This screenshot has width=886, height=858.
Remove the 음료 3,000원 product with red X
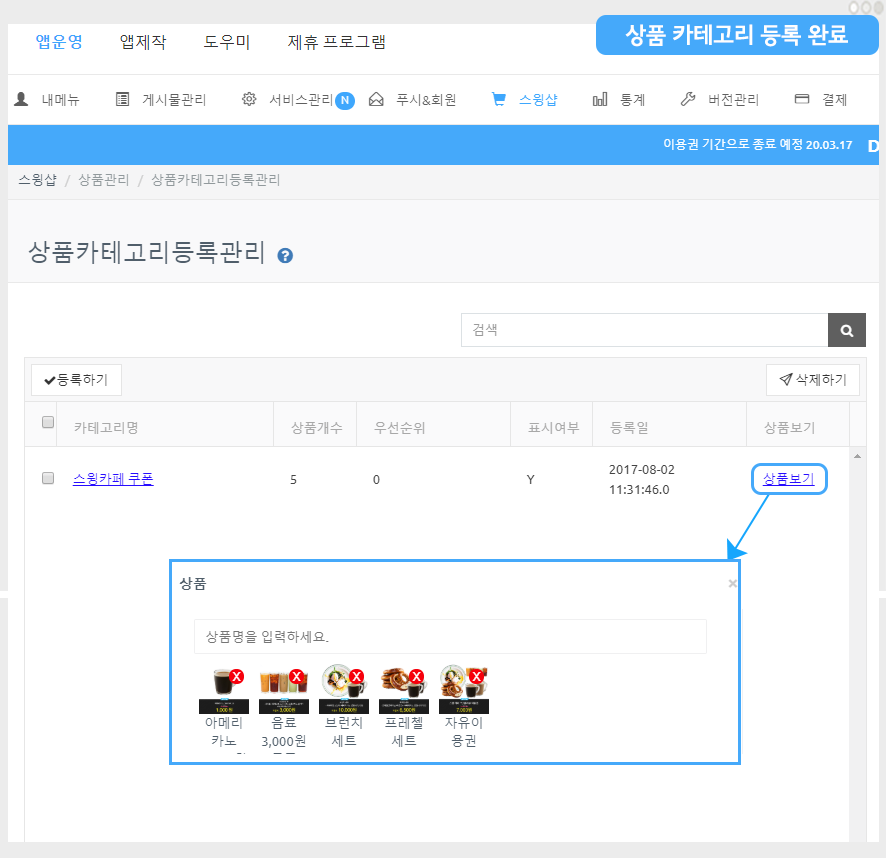[x=297, y=677]
